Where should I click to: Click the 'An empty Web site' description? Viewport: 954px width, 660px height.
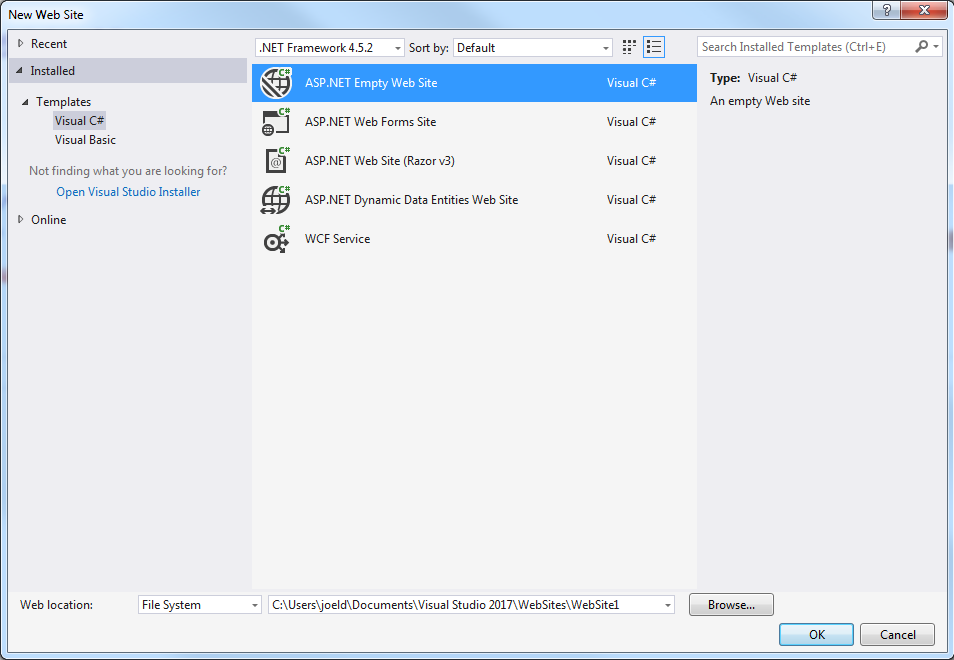point(760,101)
